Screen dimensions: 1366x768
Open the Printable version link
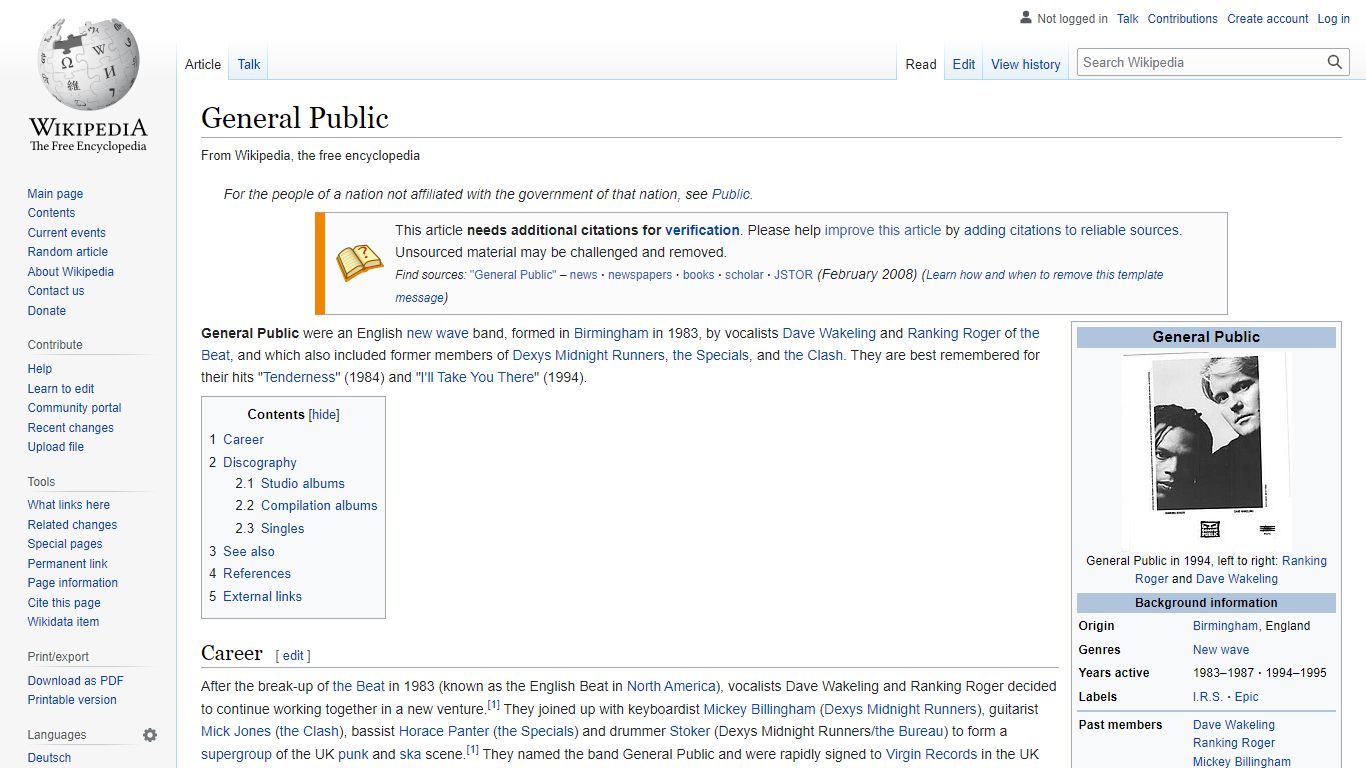click(72, 700)
